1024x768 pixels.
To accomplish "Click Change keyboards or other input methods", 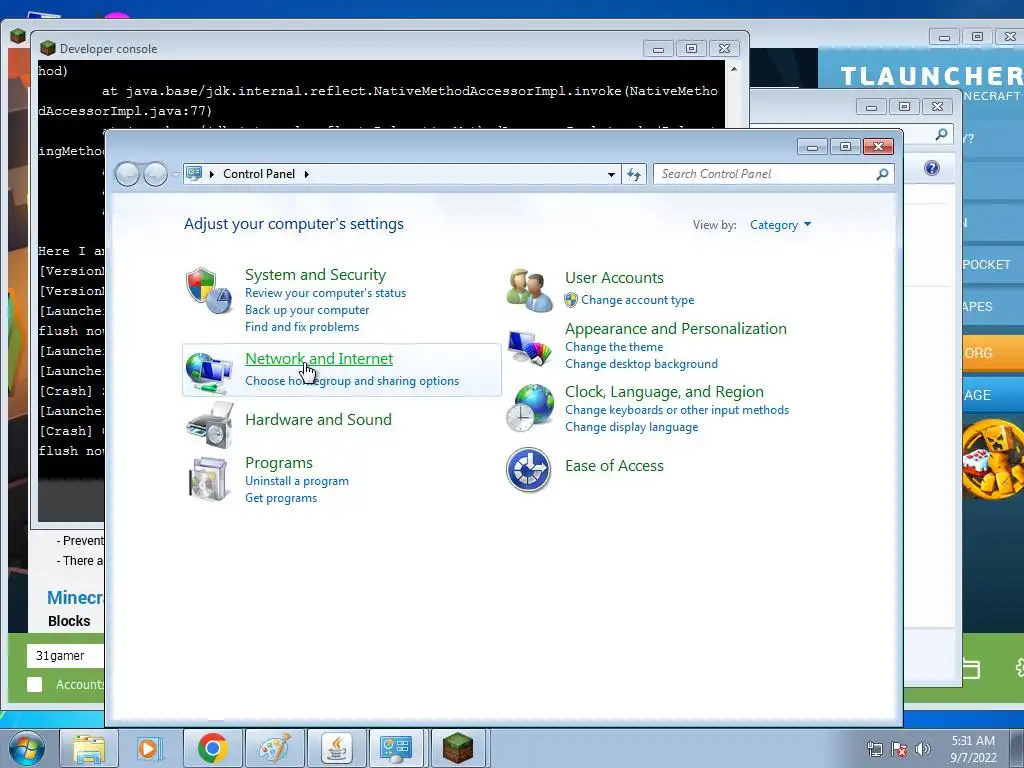I will (677, 409).
